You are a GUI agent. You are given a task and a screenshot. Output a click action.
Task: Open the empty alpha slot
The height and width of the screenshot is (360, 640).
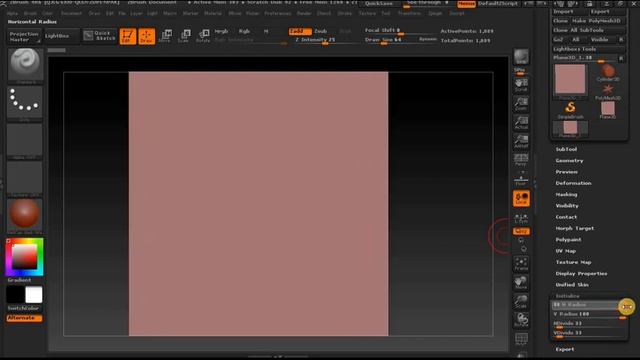pyautogui.click(x=24, y=140)
